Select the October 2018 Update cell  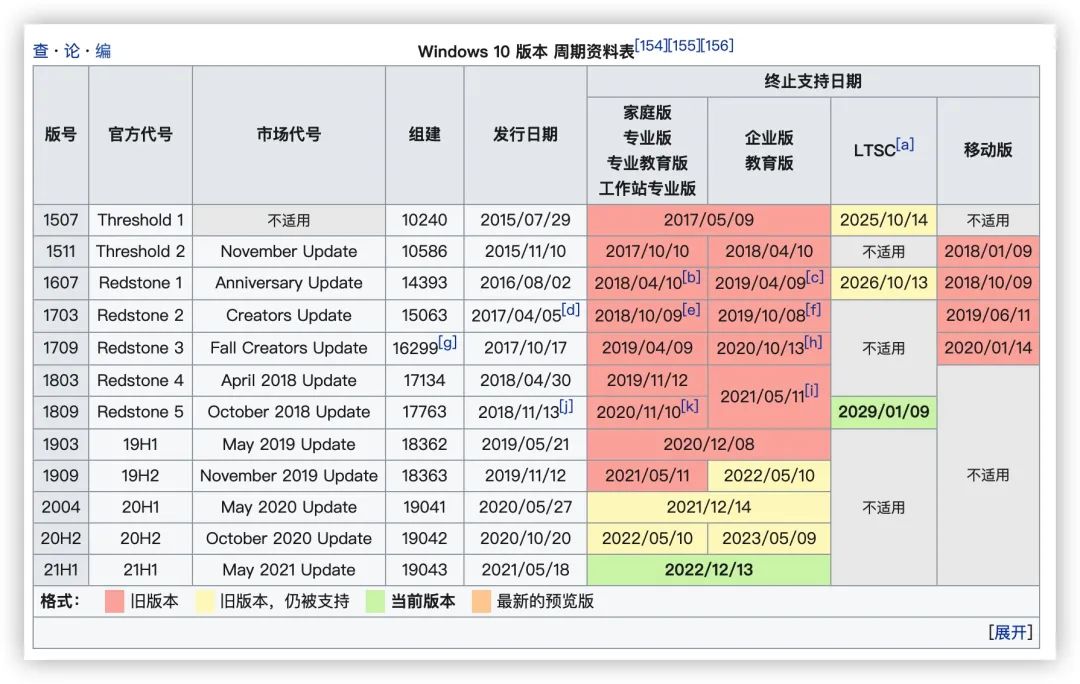pyautogui.click(x=289, y=412)
